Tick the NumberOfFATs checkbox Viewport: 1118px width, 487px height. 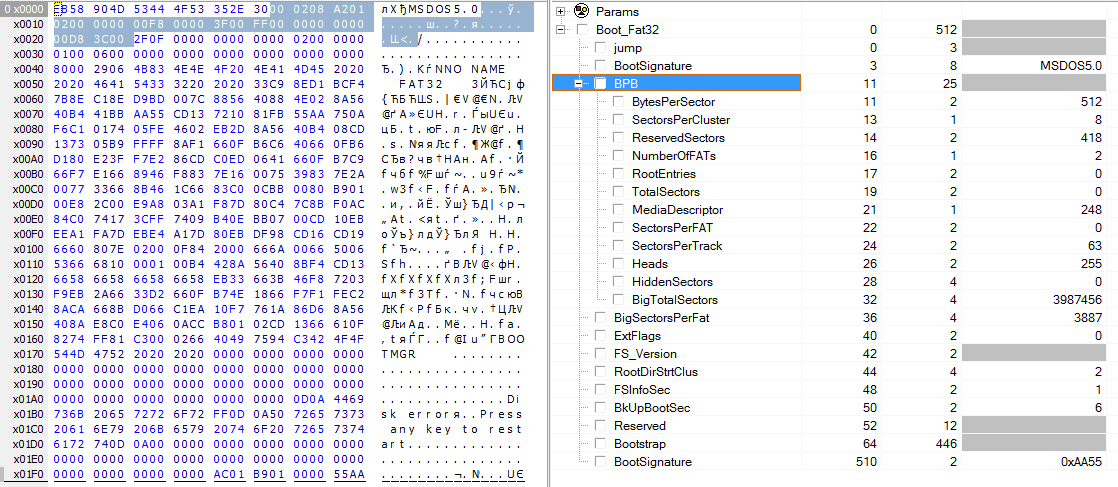[x=617, y=155]
